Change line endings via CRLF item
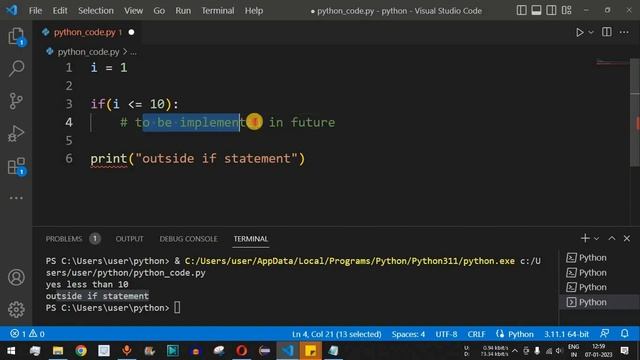Viewport: 640px width, 360px height. click(x=476, y=334)
